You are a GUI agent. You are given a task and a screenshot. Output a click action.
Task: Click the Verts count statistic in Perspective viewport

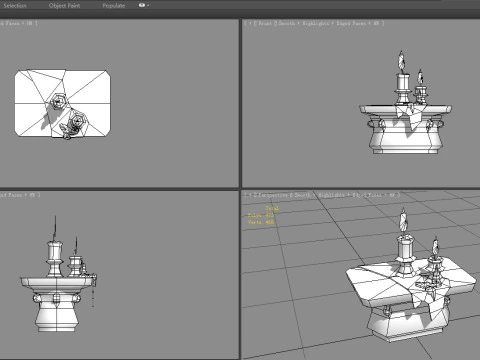point(261,222)
